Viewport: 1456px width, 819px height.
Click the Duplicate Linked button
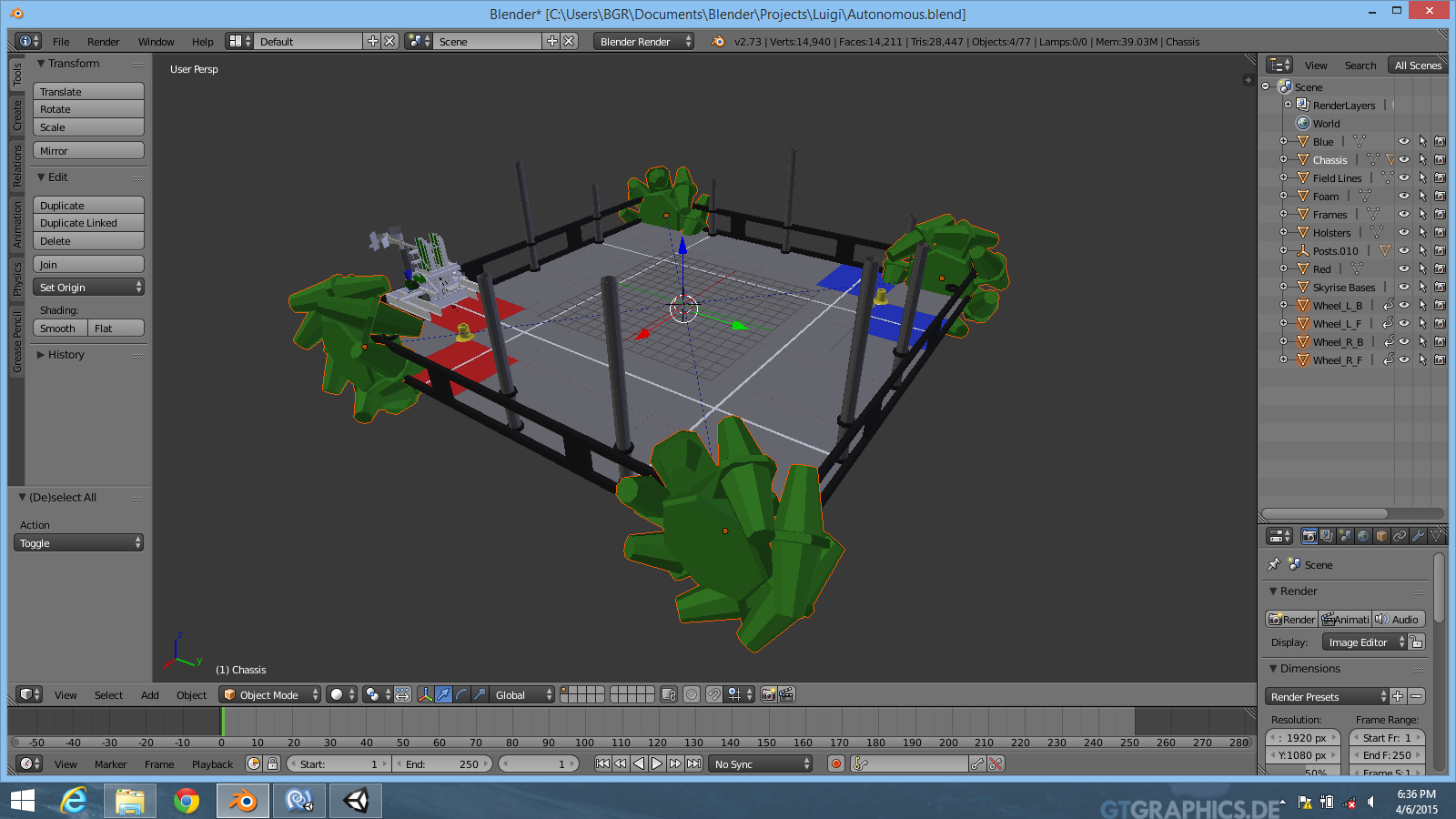click(x=88, y=223)
